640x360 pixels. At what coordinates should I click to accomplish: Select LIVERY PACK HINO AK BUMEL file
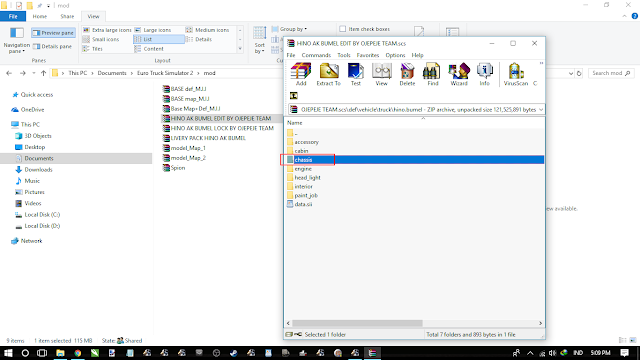[x=204, y=138]
